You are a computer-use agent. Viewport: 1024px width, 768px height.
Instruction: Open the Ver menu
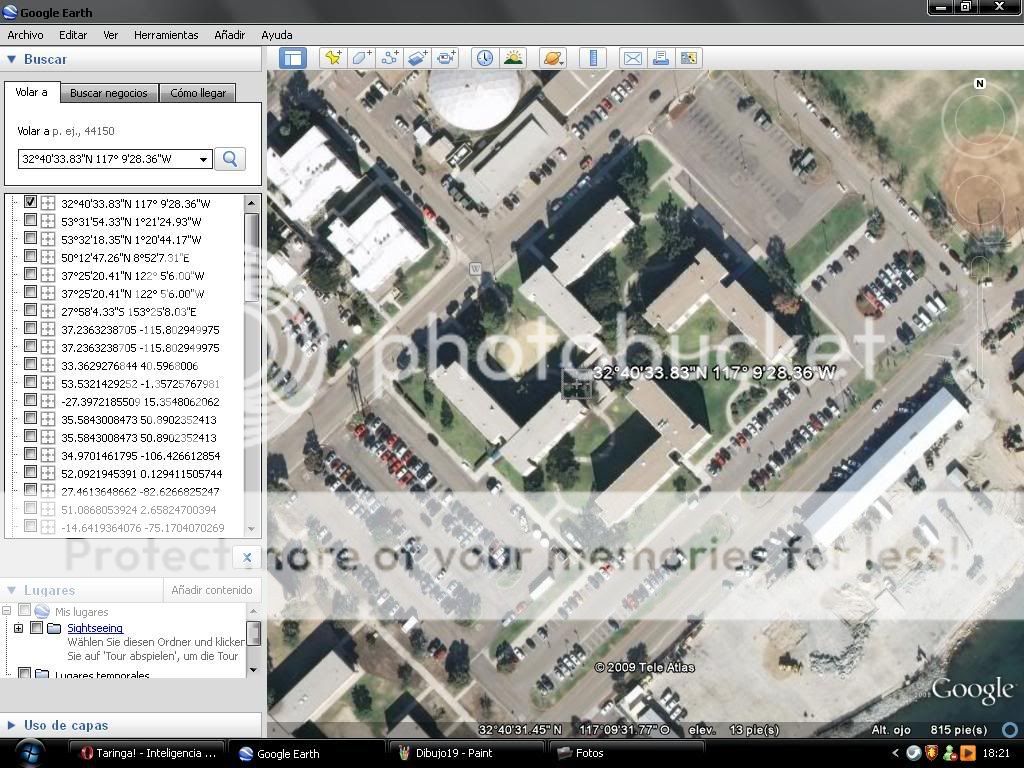coord(110,35)
